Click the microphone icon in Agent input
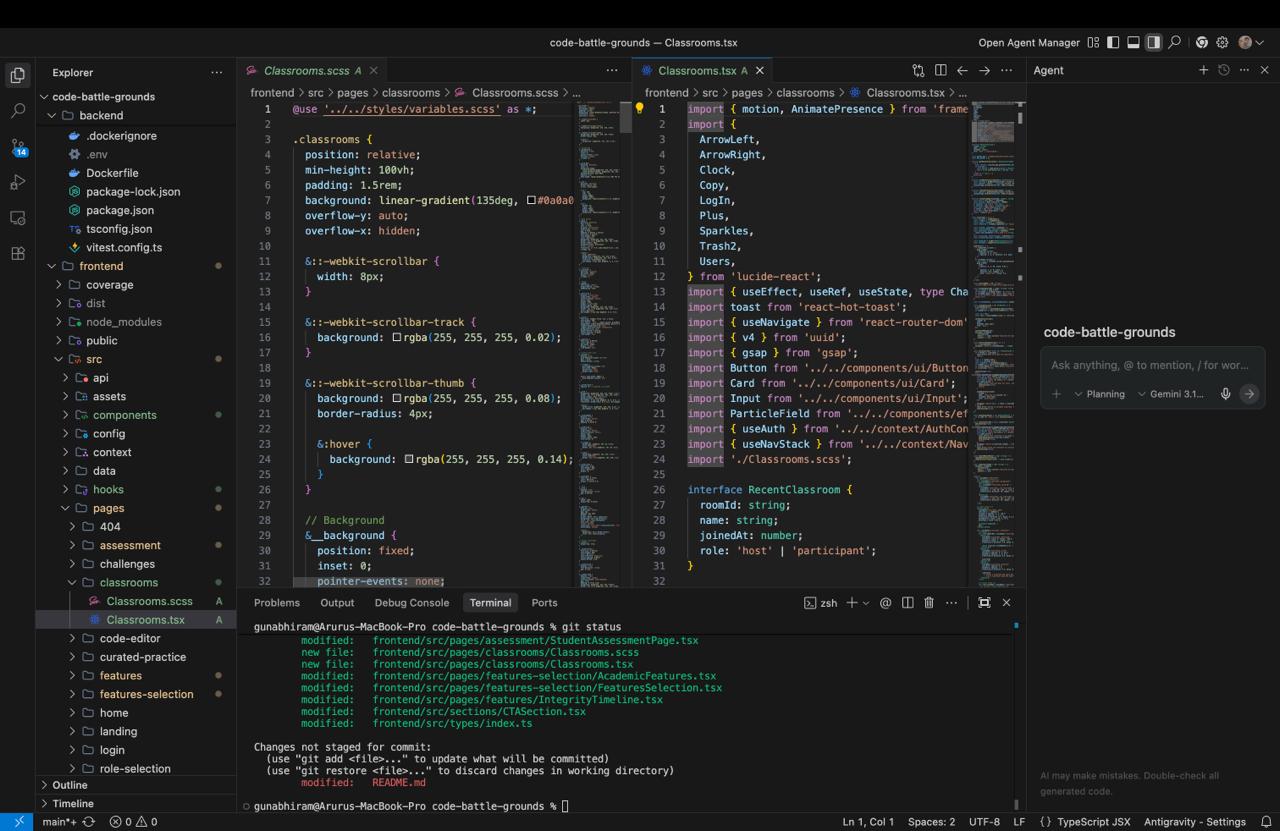The width and height of the screenshot is (1280, 831). (x=1225, y=394)
